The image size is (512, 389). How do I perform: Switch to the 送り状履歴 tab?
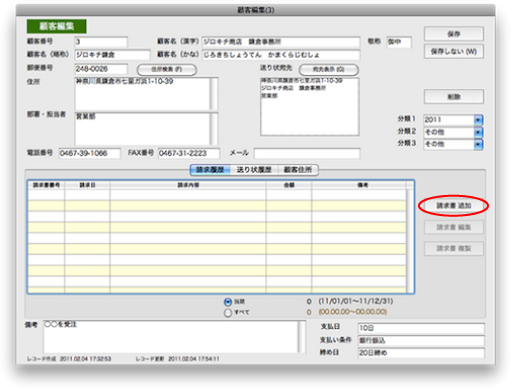point(254,170)
